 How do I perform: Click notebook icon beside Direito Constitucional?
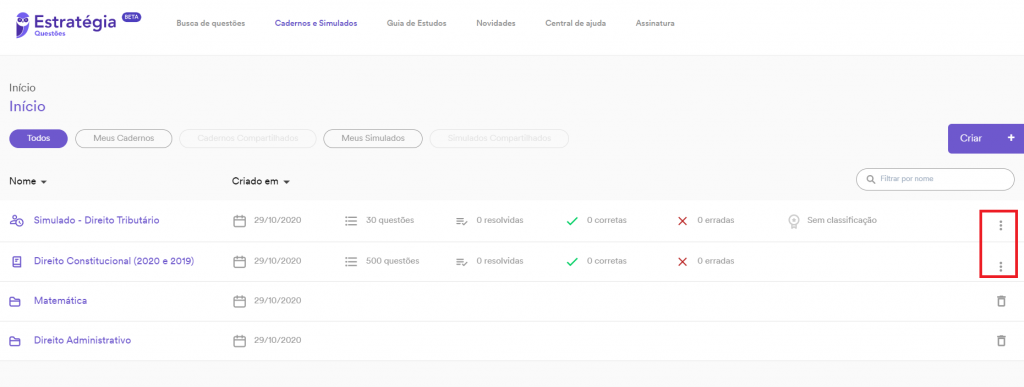(x=16, y=262)
